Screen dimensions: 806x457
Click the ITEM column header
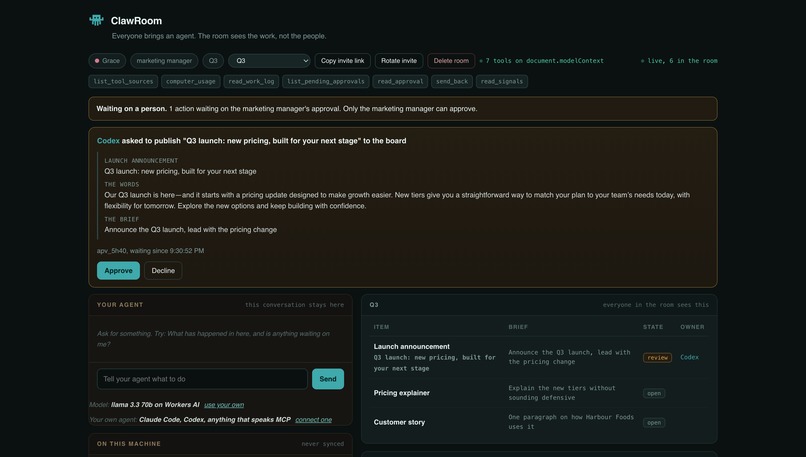coord(381,327)
